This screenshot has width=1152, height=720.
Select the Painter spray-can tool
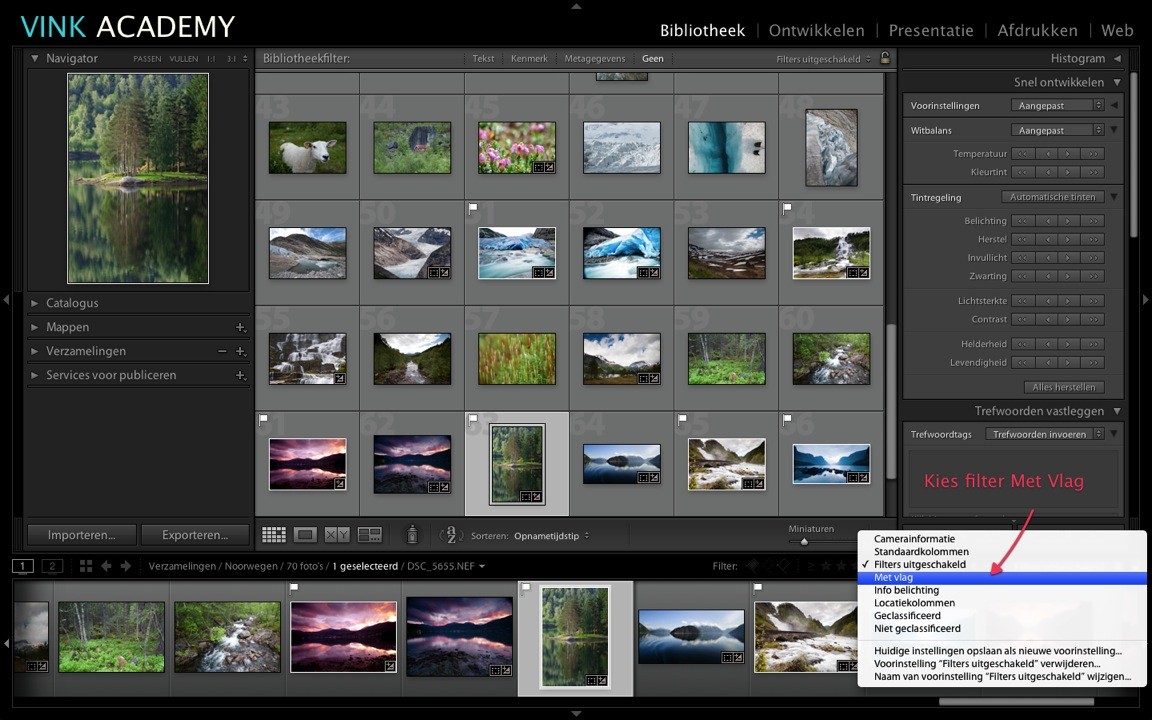(x=412, y=534)
